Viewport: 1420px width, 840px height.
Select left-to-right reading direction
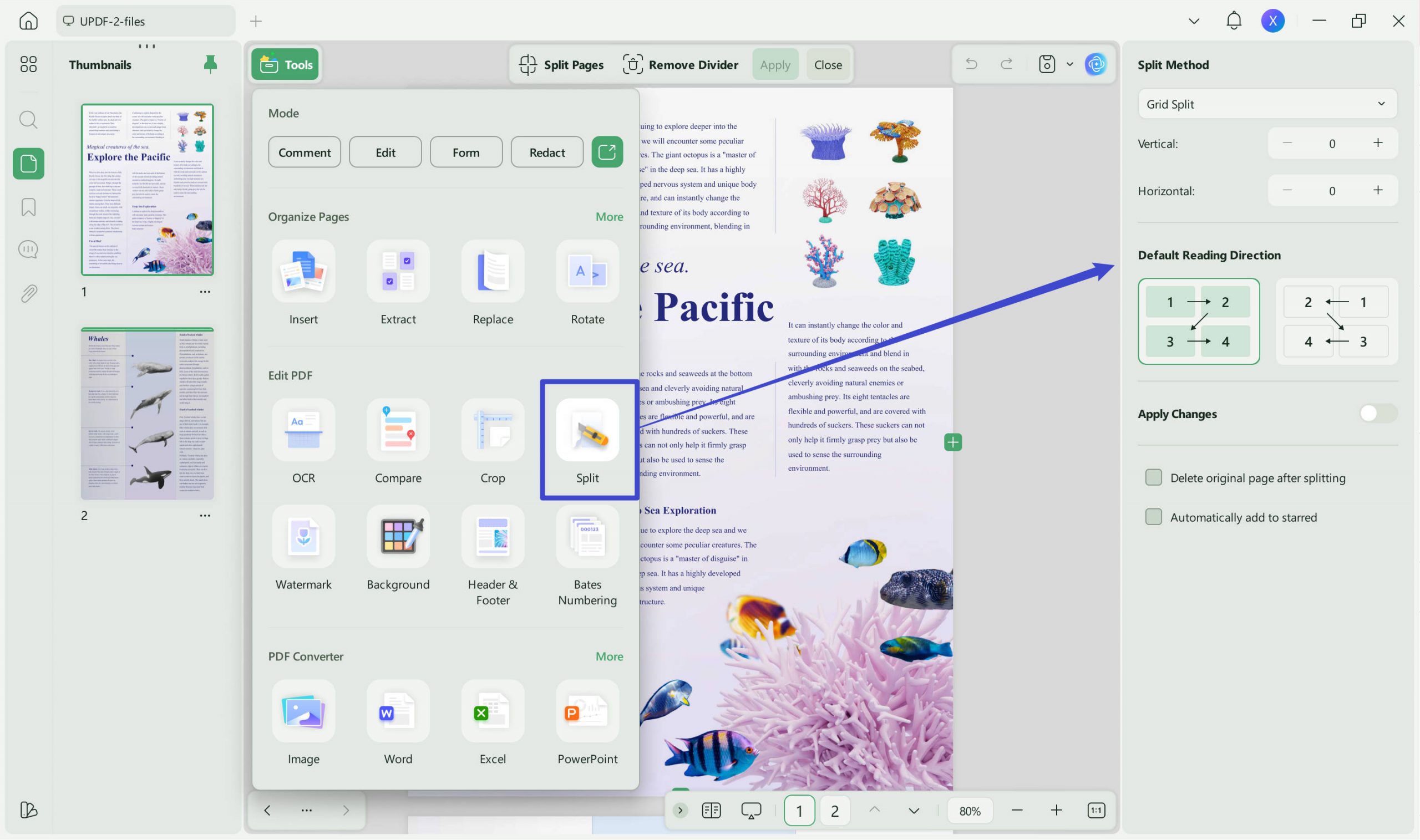point(1199,321)
